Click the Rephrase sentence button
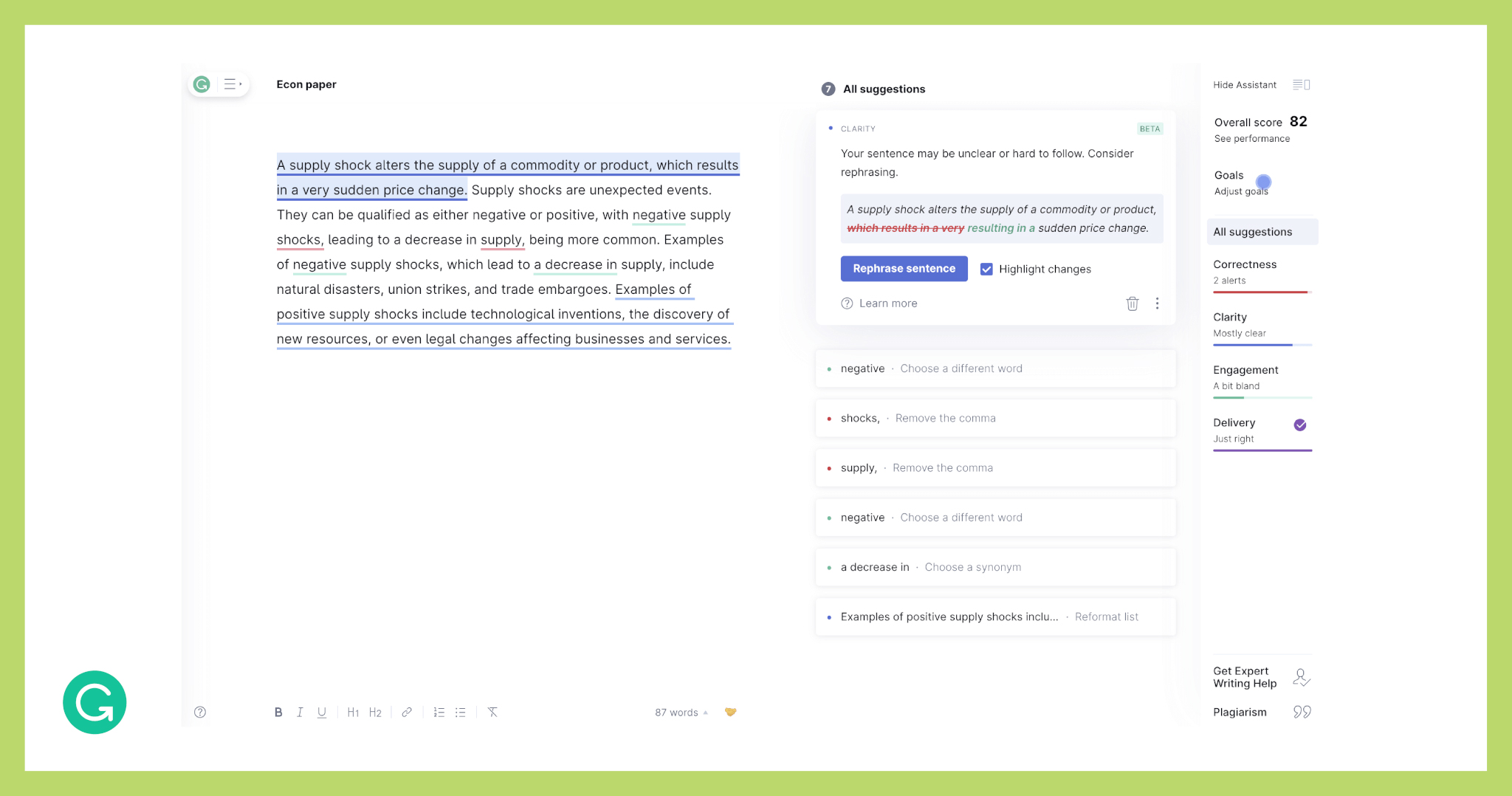 (904, 269)
